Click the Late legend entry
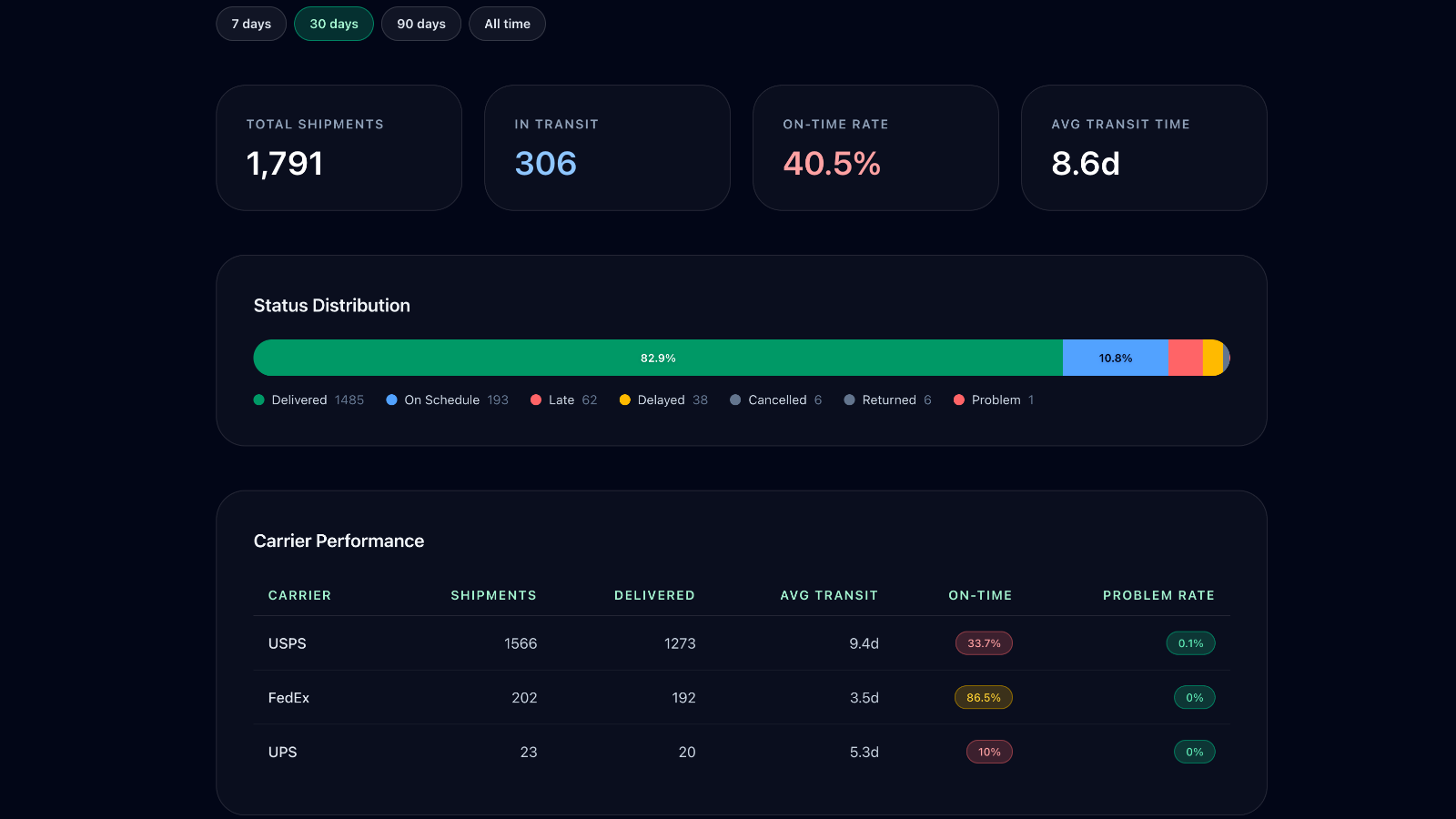The image size is (1456, 819). (564, 399)
